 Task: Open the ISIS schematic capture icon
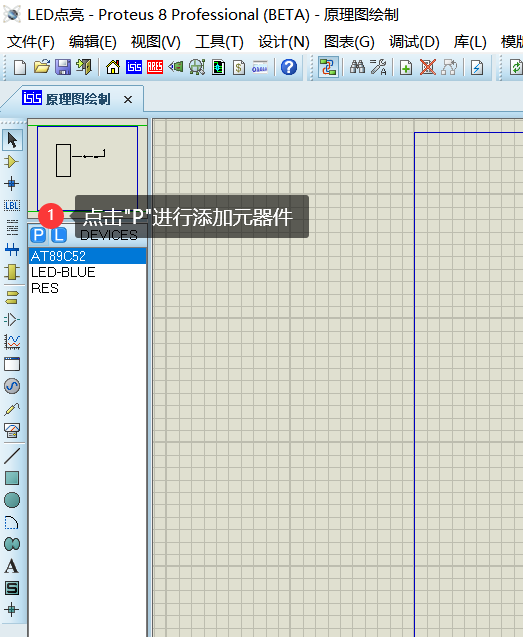pyautogui.click(x=134, y=67)
